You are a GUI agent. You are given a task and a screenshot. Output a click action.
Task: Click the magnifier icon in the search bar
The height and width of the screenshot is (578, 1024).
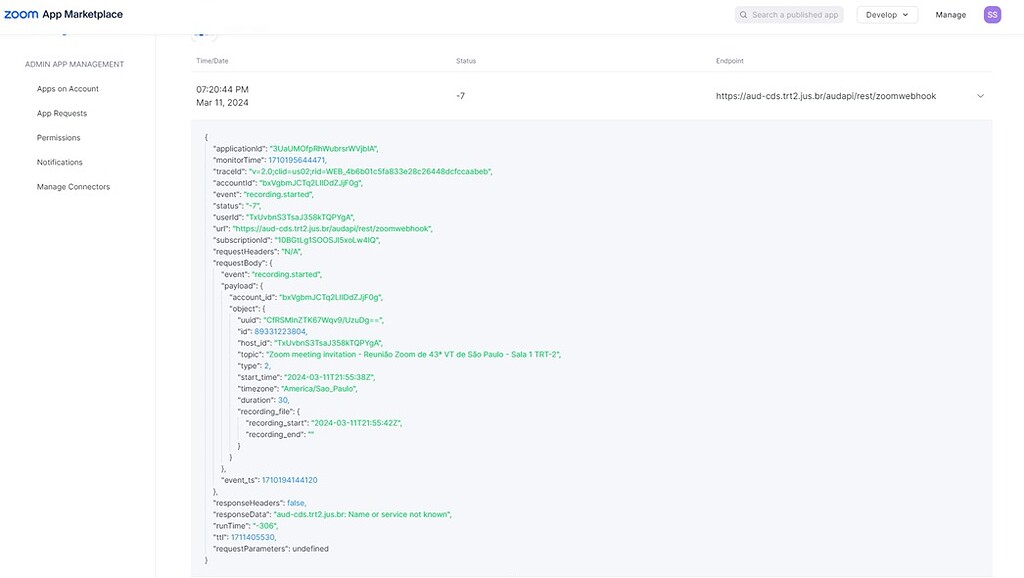click(742, 14)
